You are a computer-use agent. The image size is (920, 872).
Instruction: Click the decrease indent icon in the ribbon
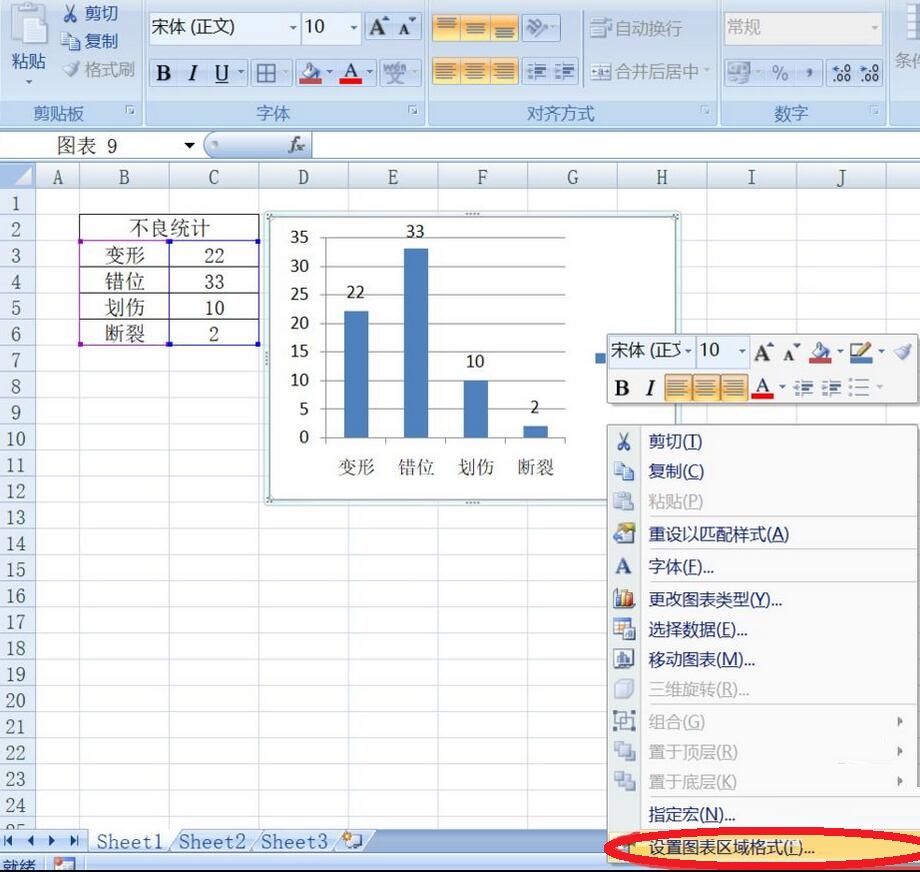[x=536, y=72]
